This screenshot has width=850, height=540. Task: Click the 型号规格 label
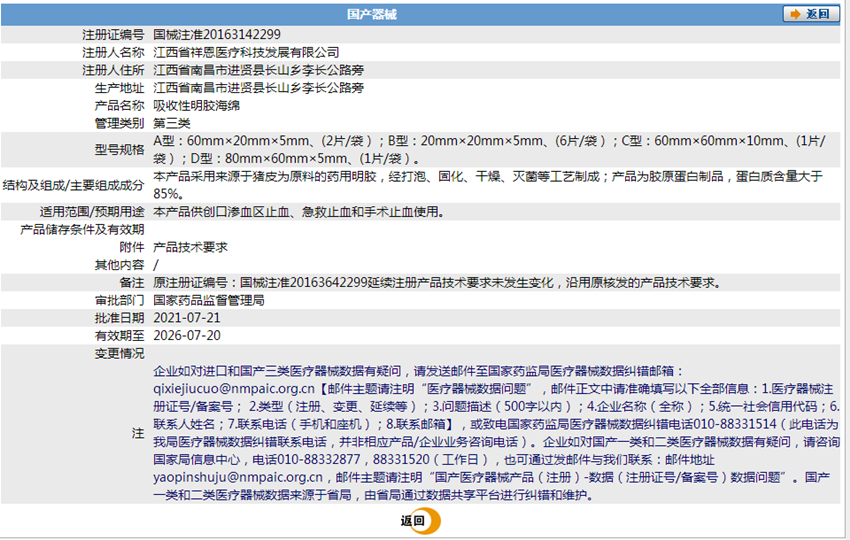click(119, 150)
